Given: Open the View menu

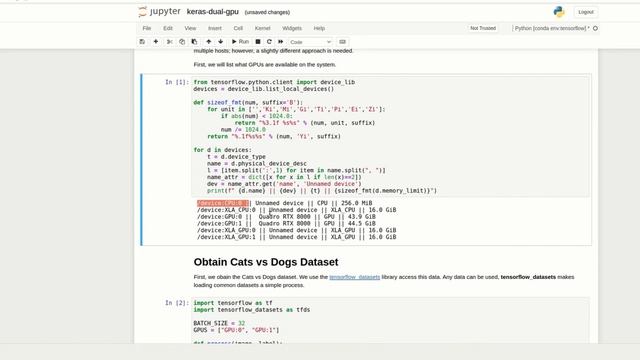Looking at the screenshot, I should pos(190,28).
